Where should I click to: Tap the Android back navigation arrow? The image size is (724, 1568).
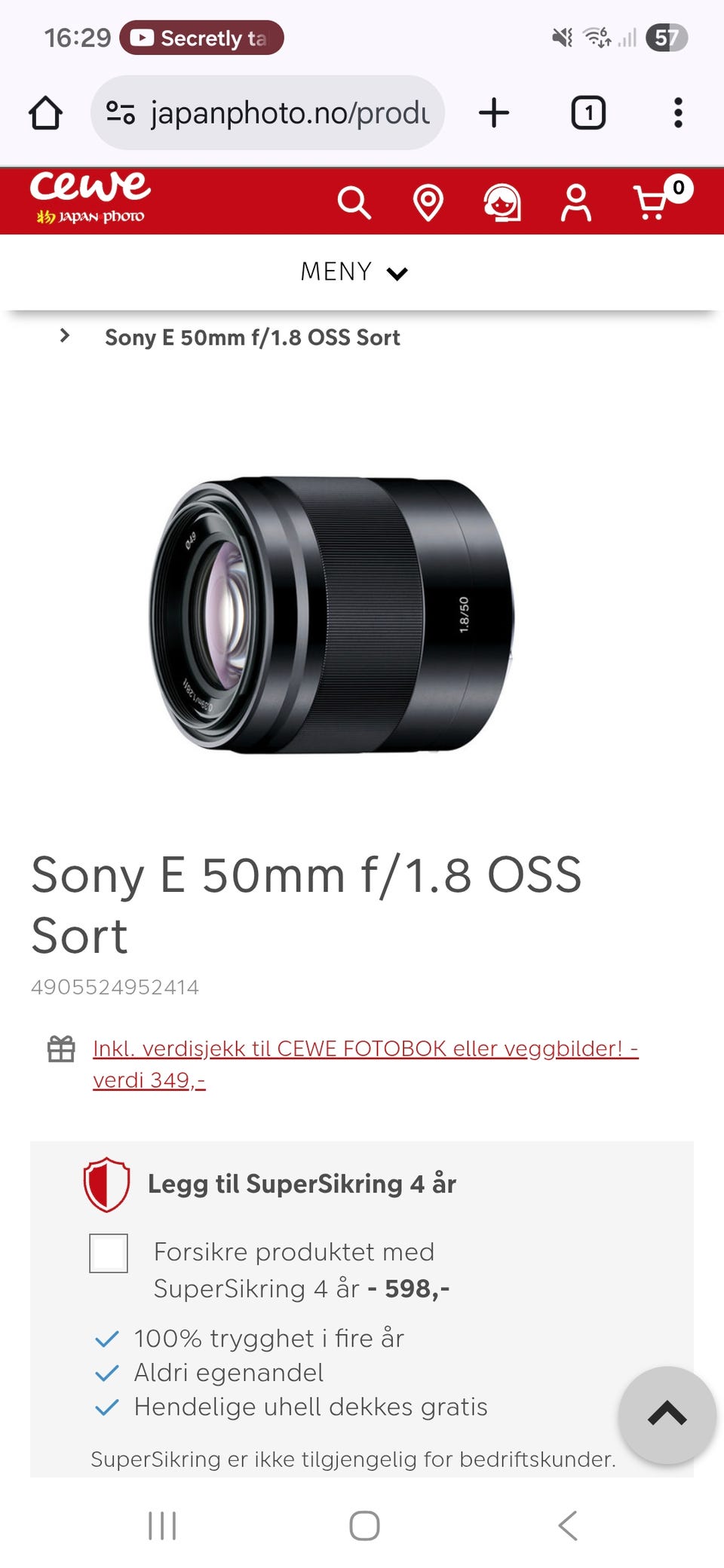(568, 1526)
